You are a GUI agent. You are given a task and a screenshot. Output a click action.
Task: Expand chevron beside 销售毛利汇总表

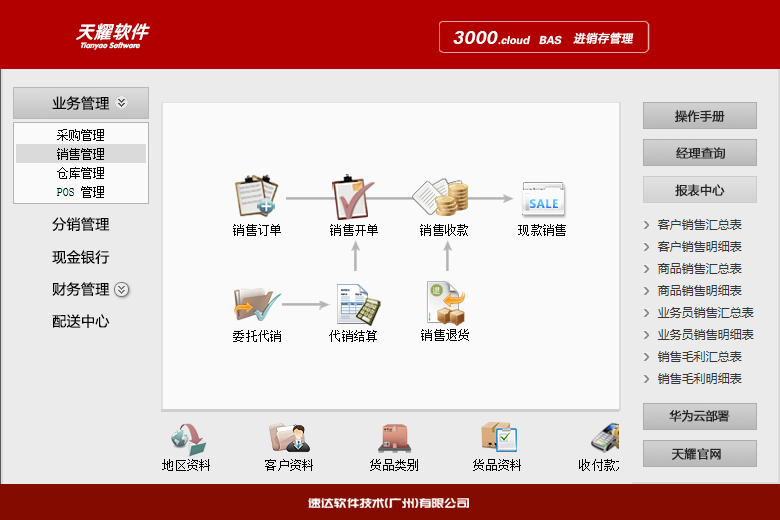pos(646,357)
